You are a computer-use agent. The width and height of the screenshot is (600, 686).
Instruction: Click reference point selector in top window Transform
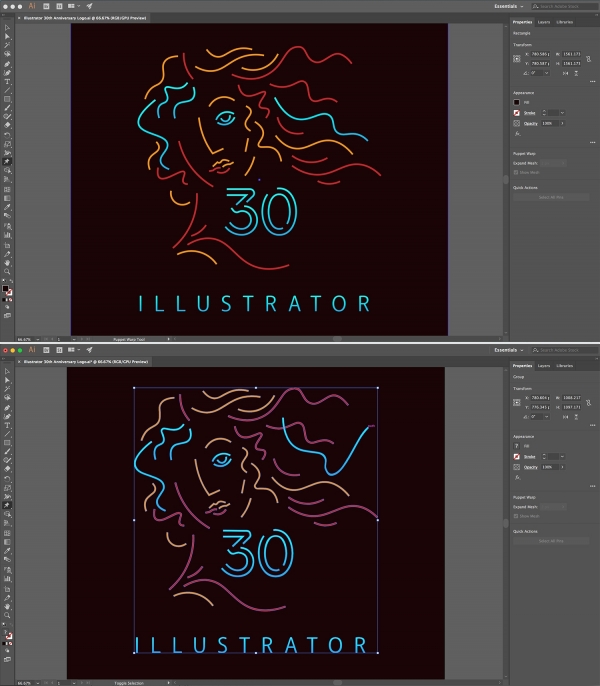517,59
